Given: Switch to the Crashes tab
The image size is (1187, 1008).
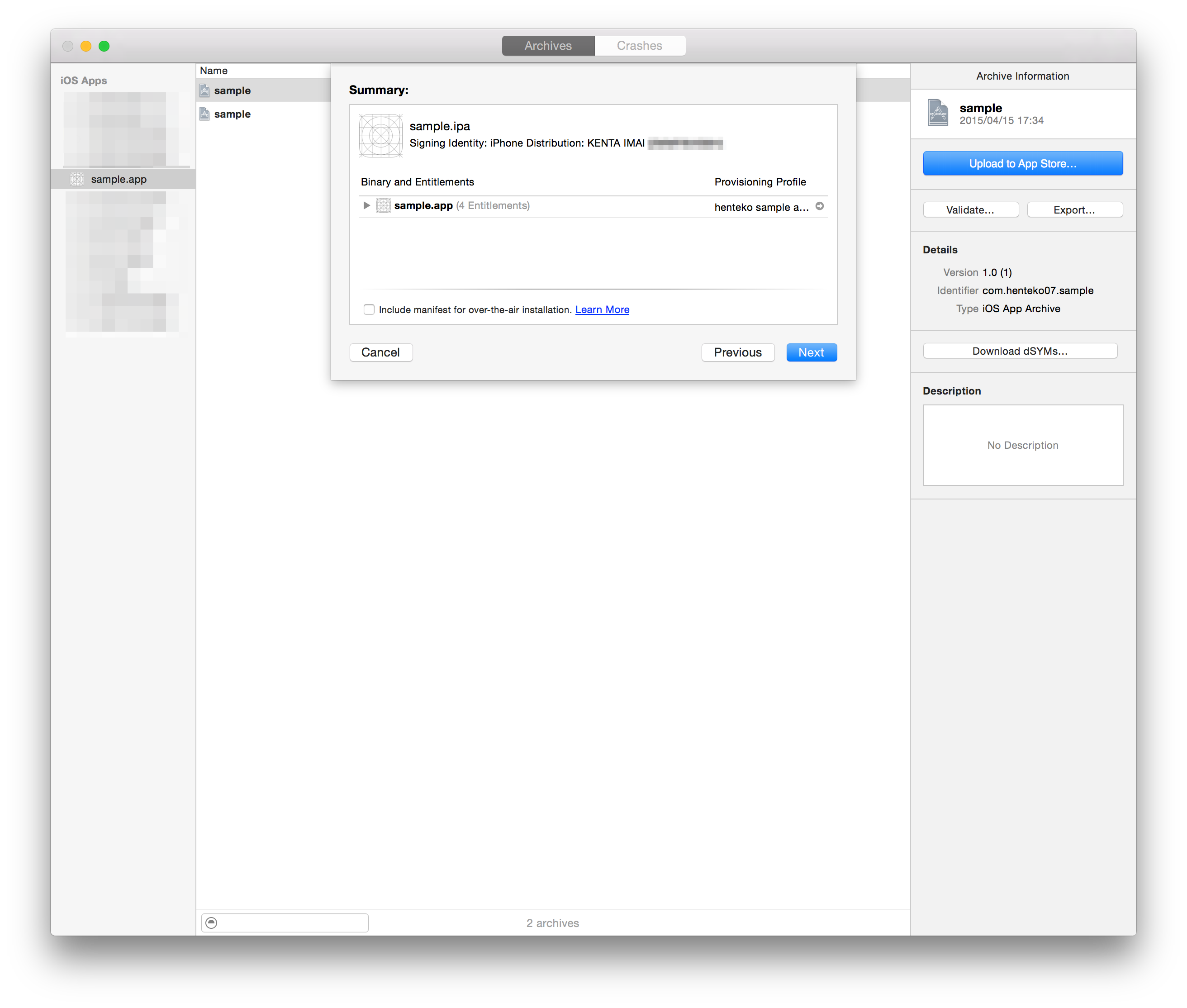Looking at the screenshot, I should tap(639, 45).
